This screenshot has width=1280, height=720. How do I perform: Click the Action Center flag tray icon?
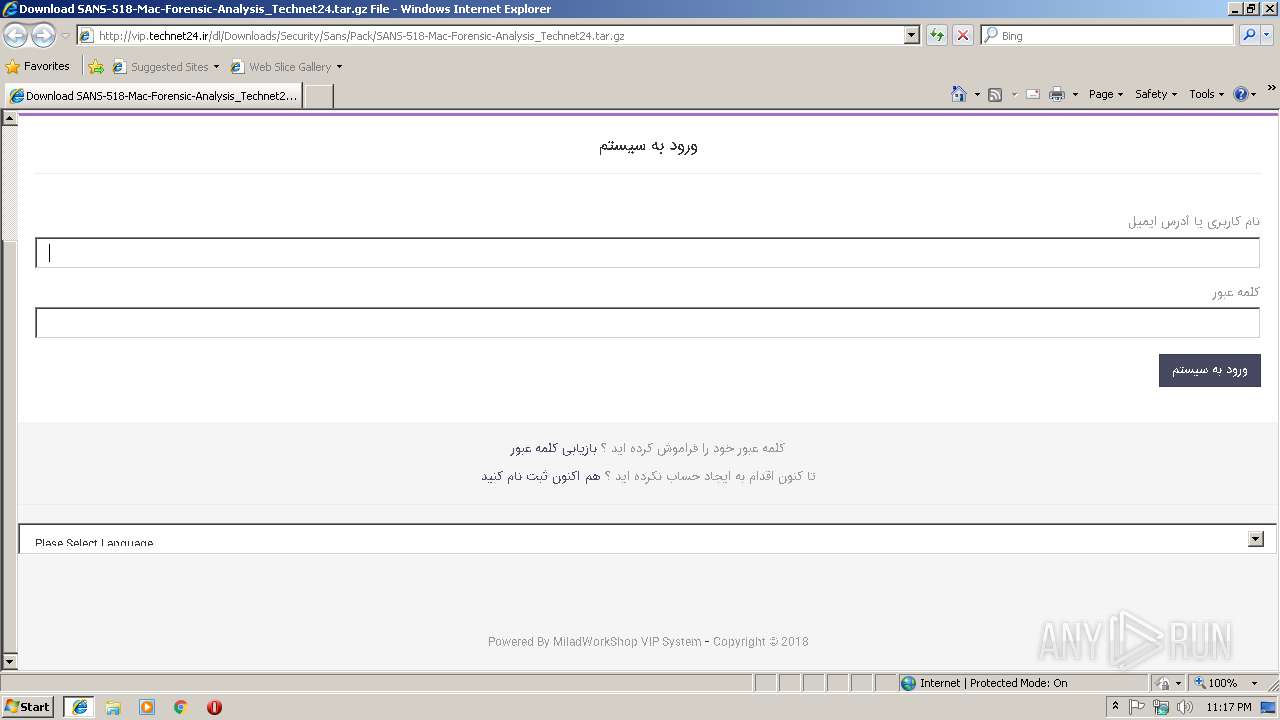point(1137,707)
